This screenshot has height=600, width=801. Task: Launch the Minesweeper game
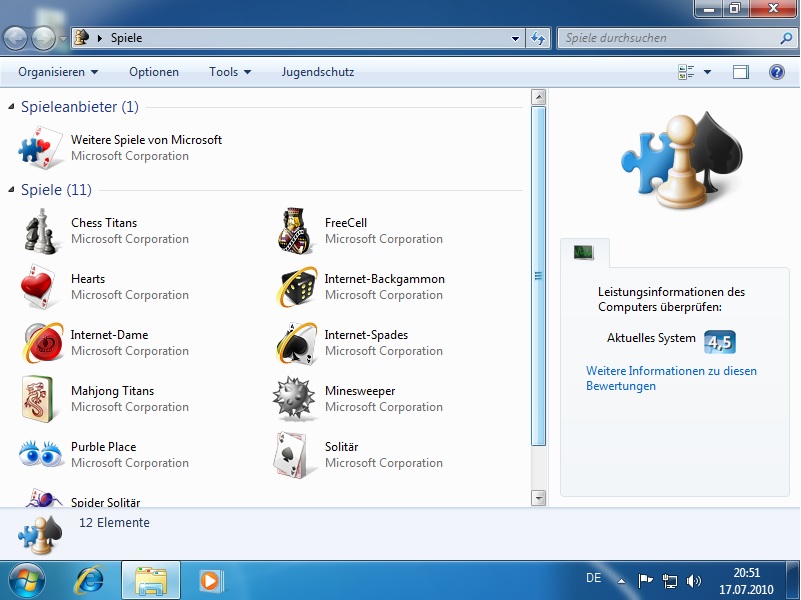coord(296,399)
